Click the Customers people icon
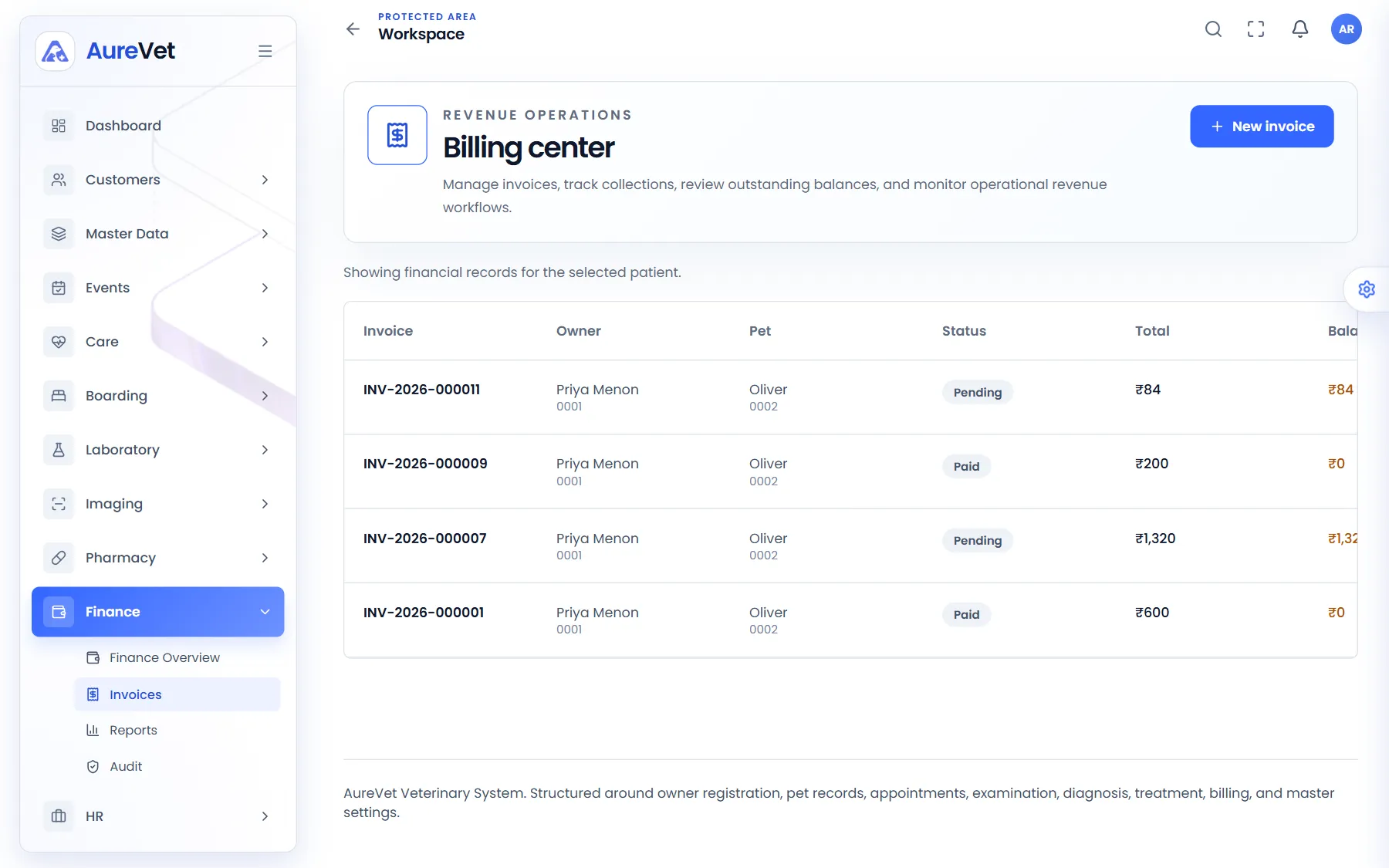Image resolution: width=1389 pixels, height=868 pixels. (59, 180)
